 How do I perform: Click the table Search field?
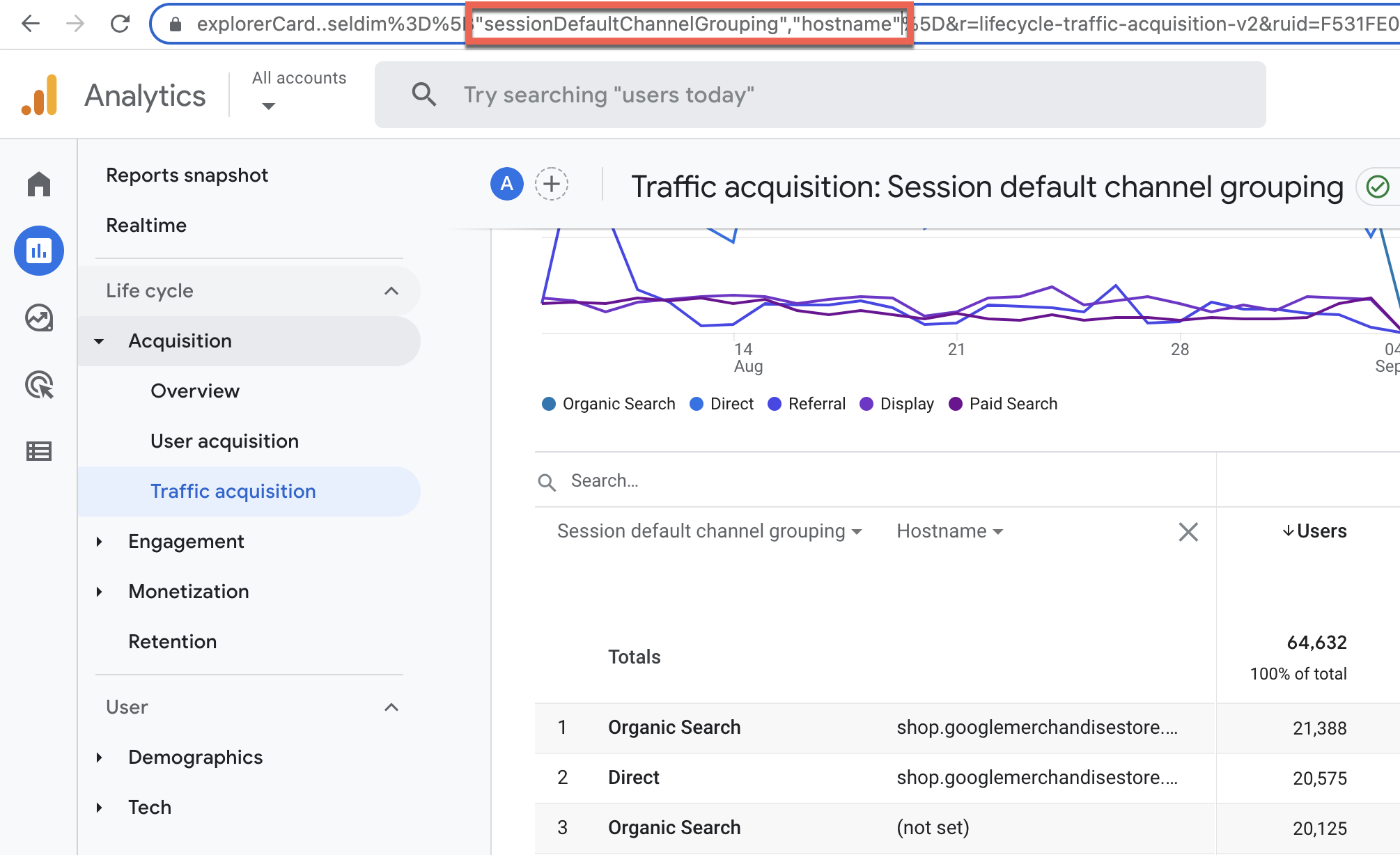point(875,480)
